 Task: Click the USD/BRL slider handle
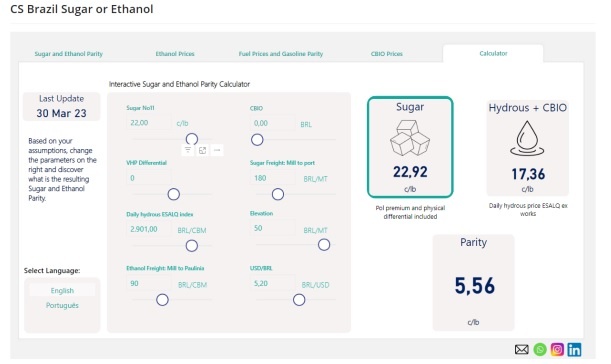(299, 300)
